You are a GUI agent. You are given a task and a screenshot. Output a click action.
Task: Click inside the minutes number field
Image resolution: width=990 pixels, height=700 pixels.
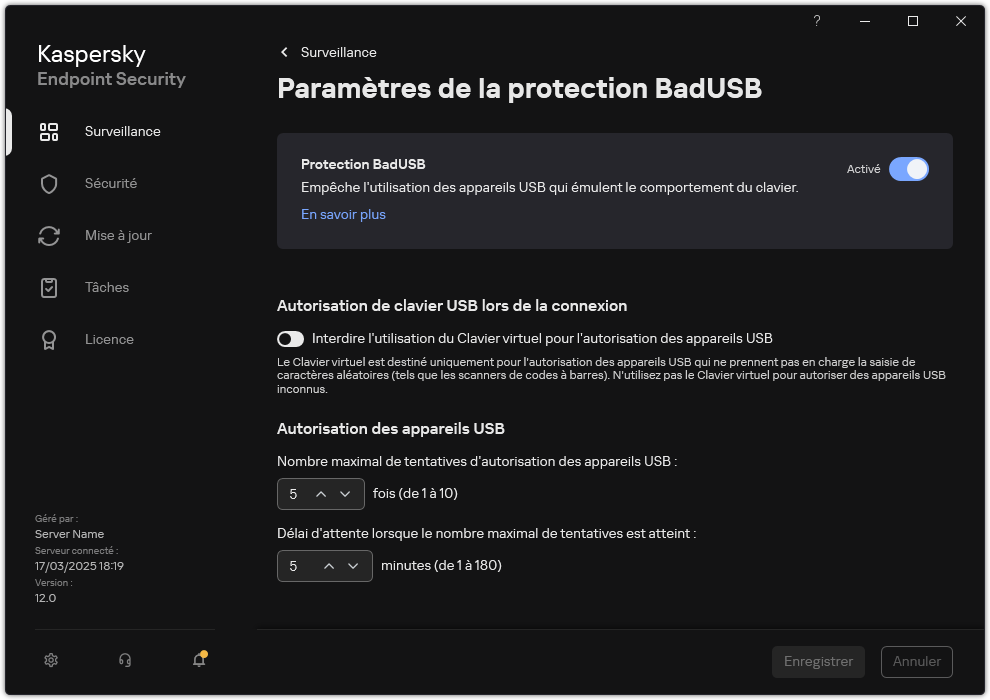click(295, 566)
